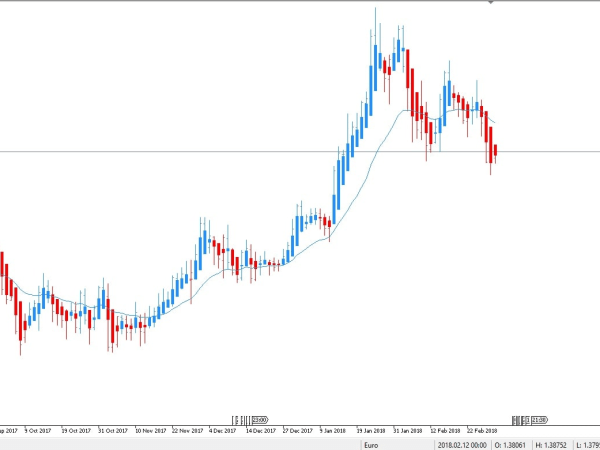Click the 10 Nov 2017 date label
Viewport: 600px width, 450px height.
click(x=150, y=431)
